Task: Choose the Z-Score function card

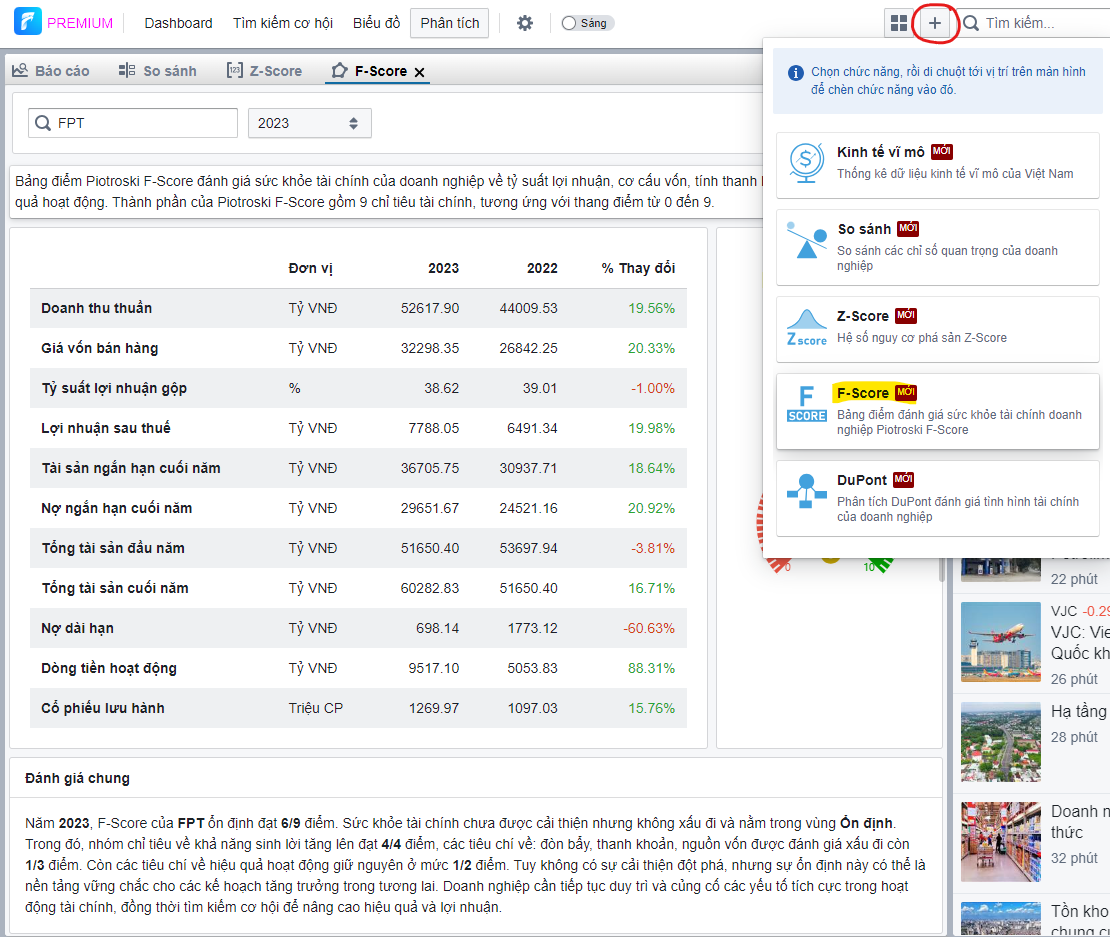Action: 937,329
